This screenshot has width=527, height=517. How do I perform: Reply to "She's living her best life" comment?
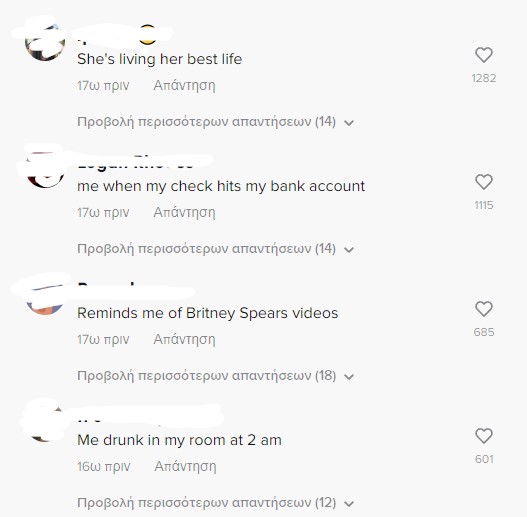(185, 85)
